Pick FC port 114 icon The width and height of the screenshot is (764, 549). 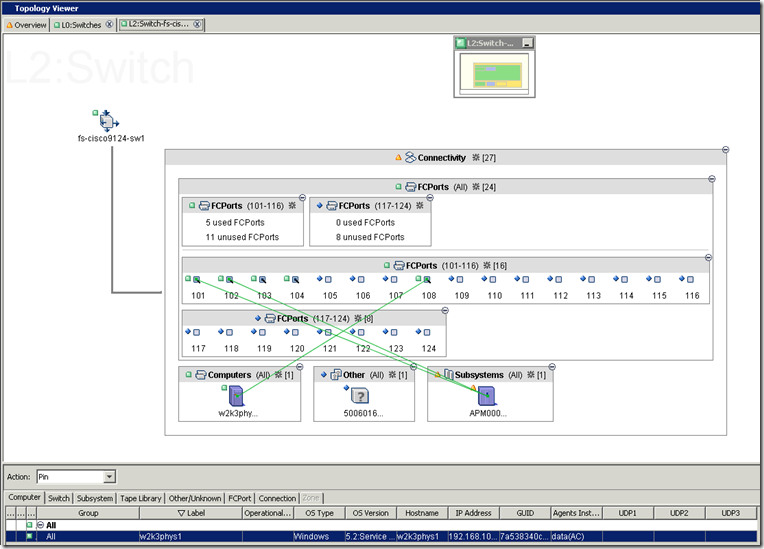pos(625,280)
